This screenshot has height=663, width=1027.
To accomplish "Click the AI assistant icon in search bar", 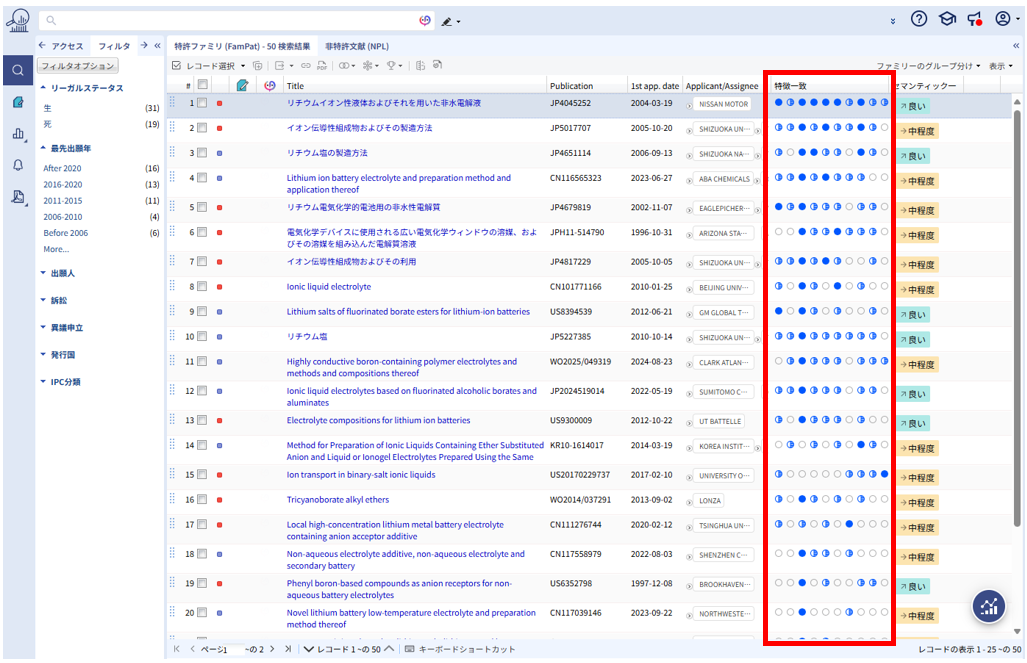I will (x=425, y=21).
